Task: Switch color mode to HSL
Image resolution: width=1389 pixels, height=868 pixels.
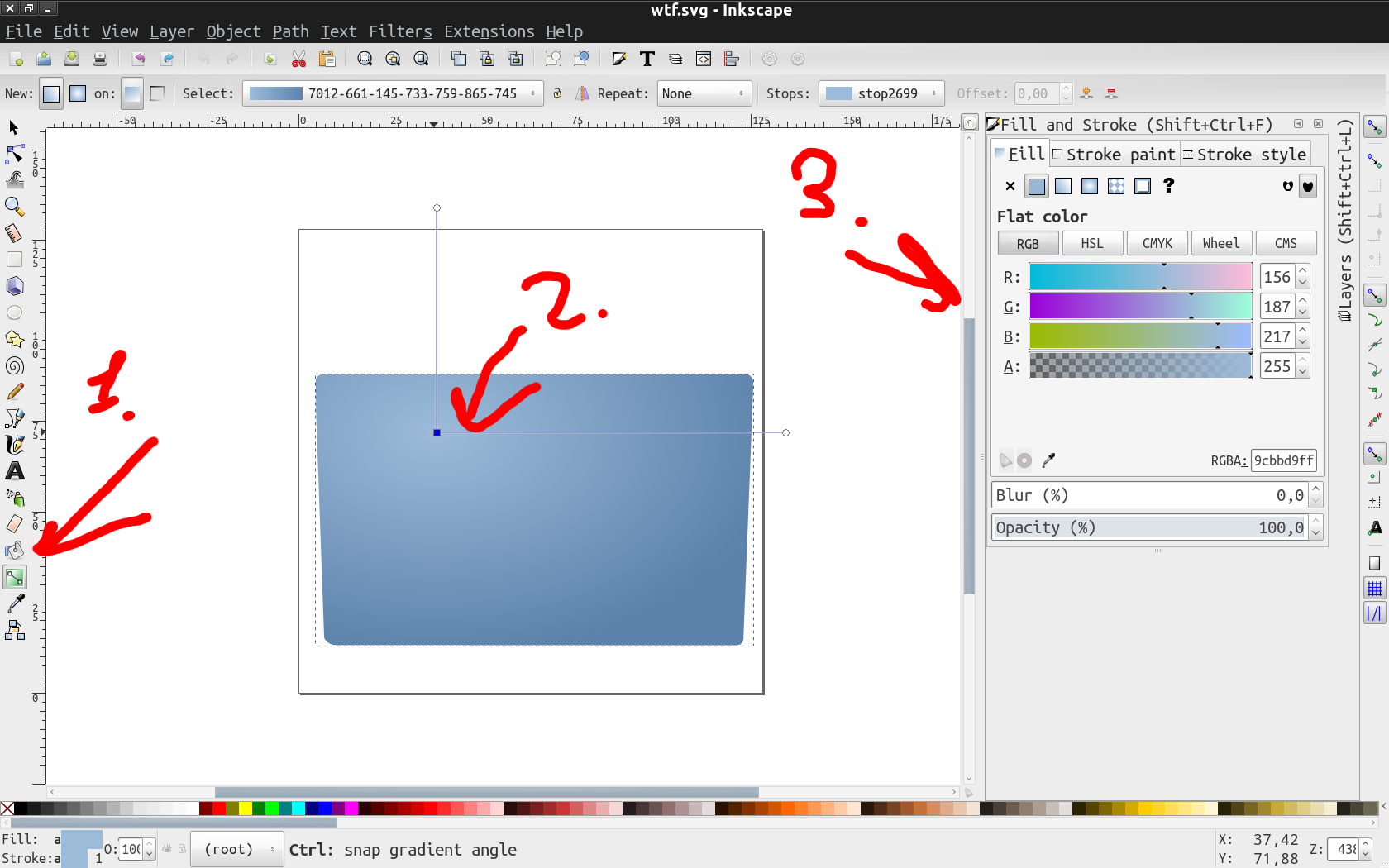Action: [x=1091, y=242]
